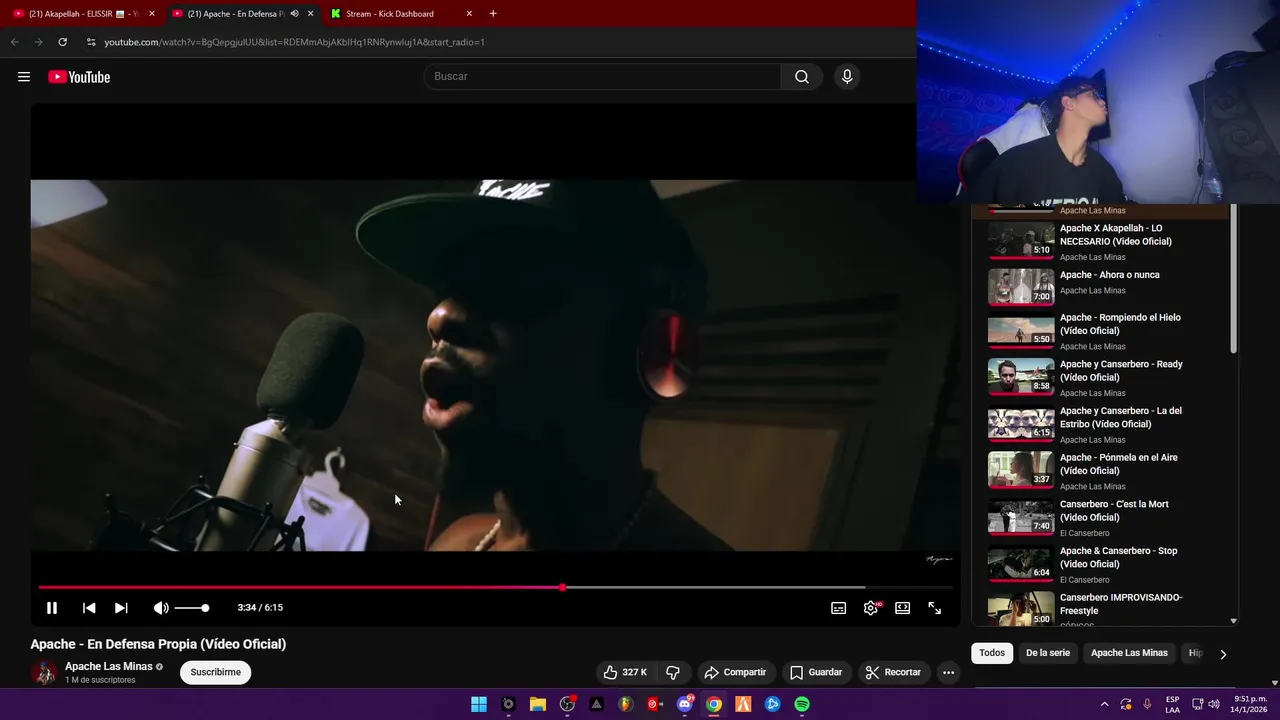The height and width of the screenshot is (720, 1280).
Task: Pause the video
Action: 52,608
